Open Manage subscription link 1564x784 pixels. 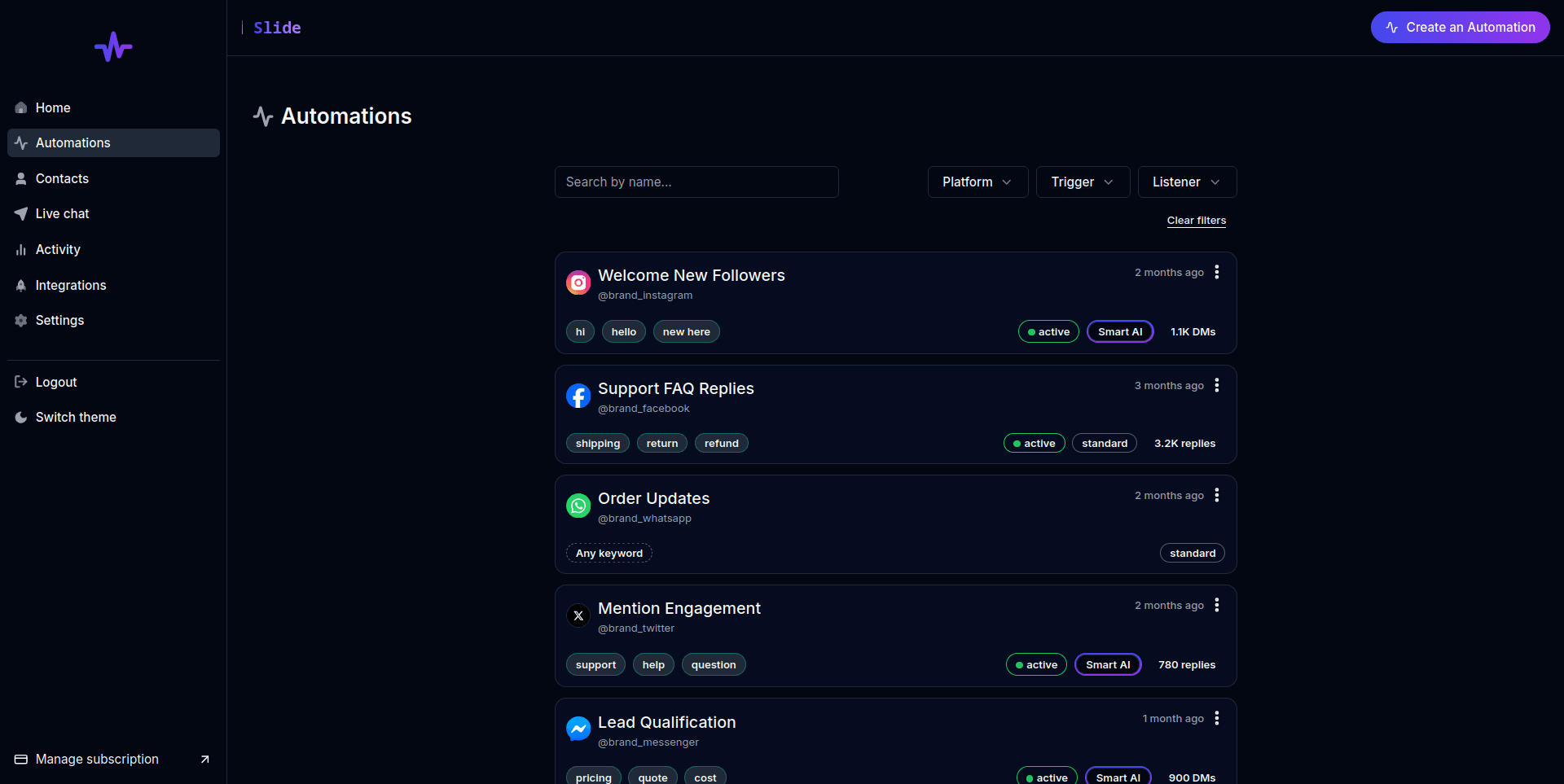[113, 759]
